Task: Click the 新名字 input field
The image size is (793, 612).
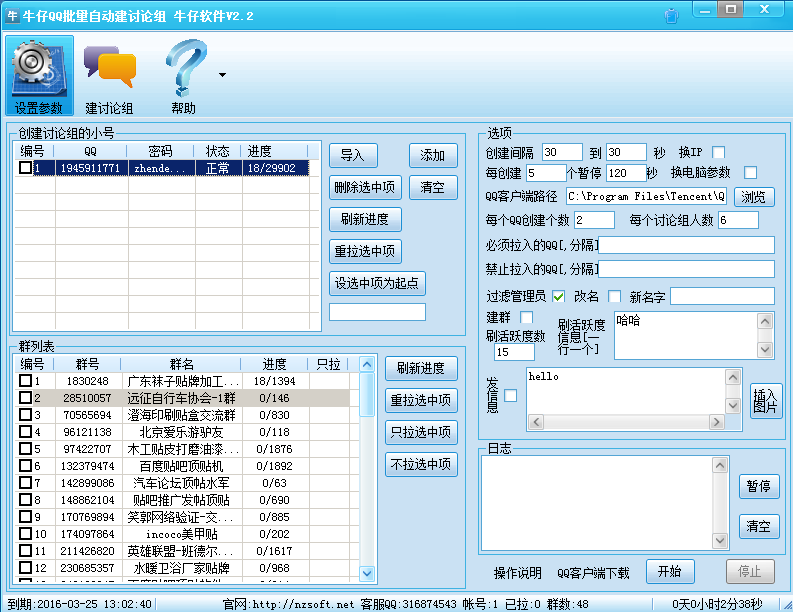Action: pos(722,296)
